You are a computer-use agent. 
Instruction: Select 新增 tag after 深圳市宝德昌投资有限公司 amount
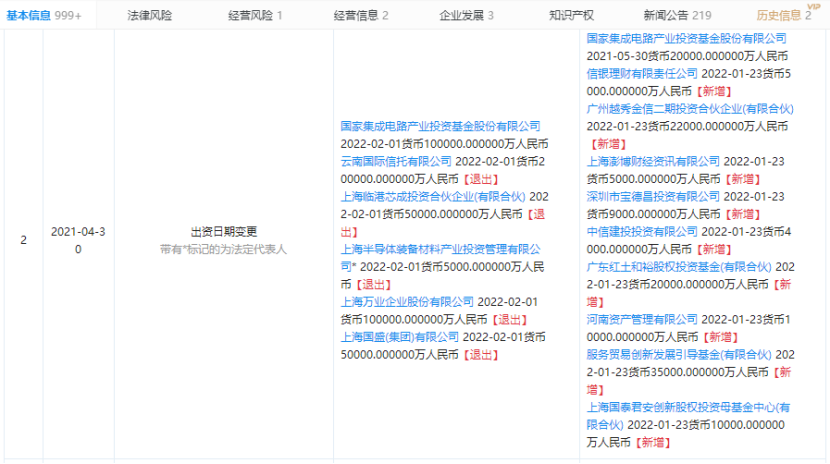(x=742, y=214)
